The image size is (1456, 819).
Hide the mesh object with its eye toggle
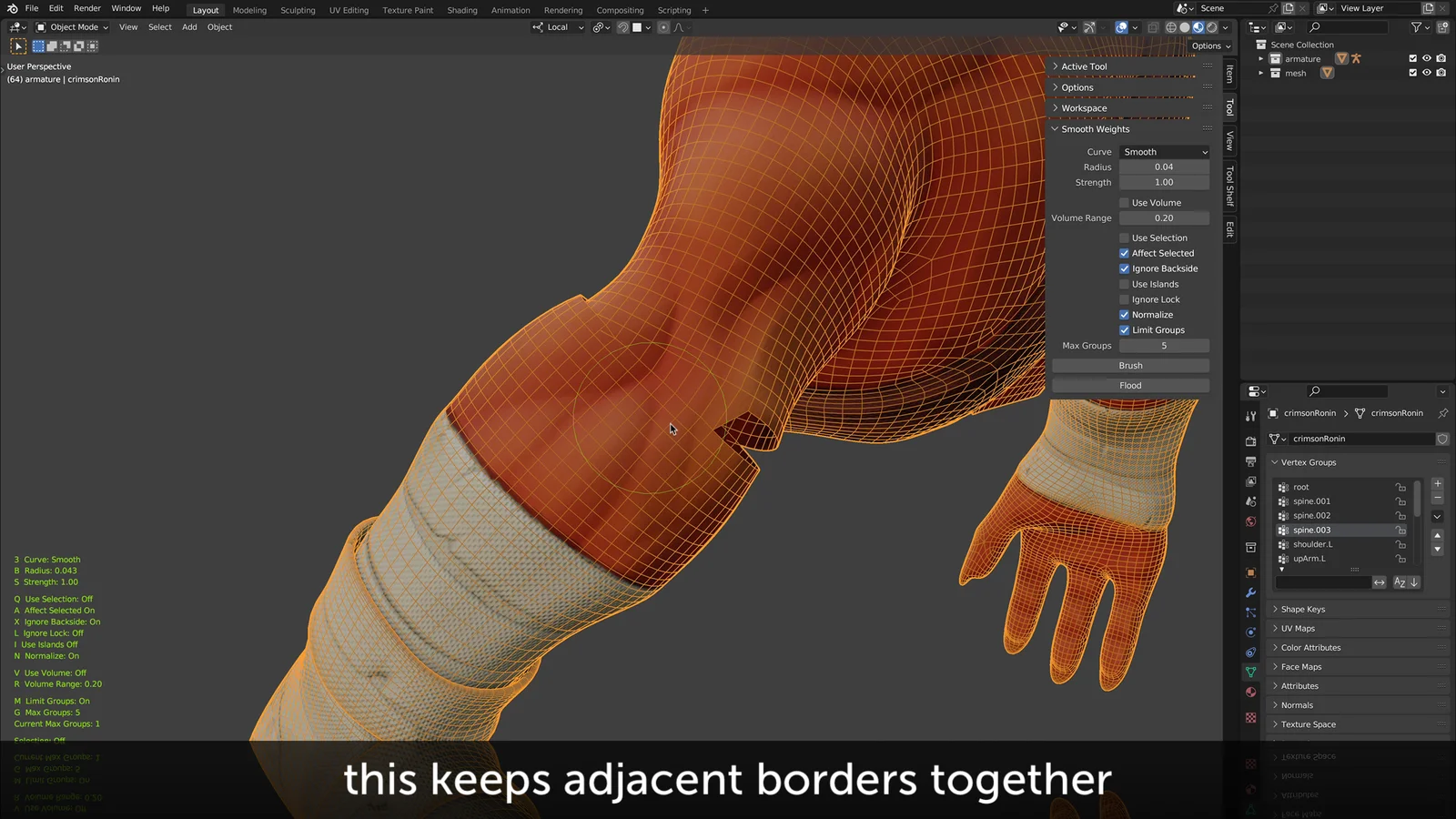[1427, 73]
